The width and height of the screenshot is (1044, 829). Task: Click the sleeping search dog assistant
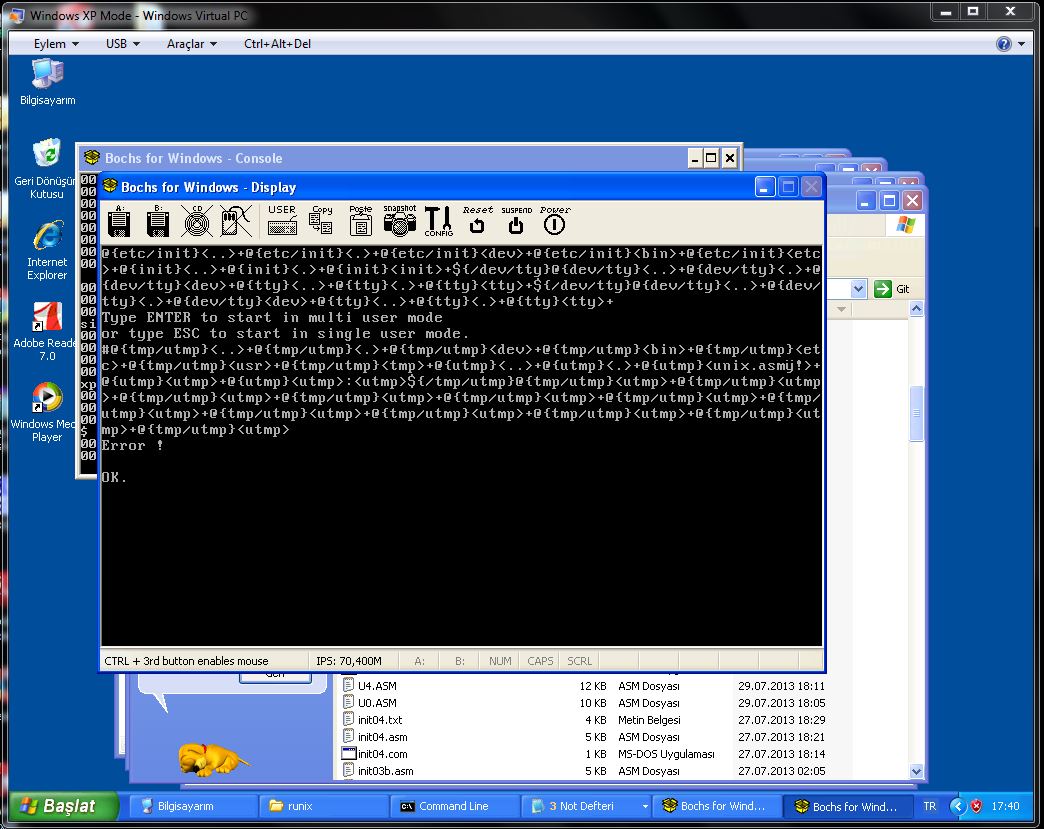click(x=212, y=759)
